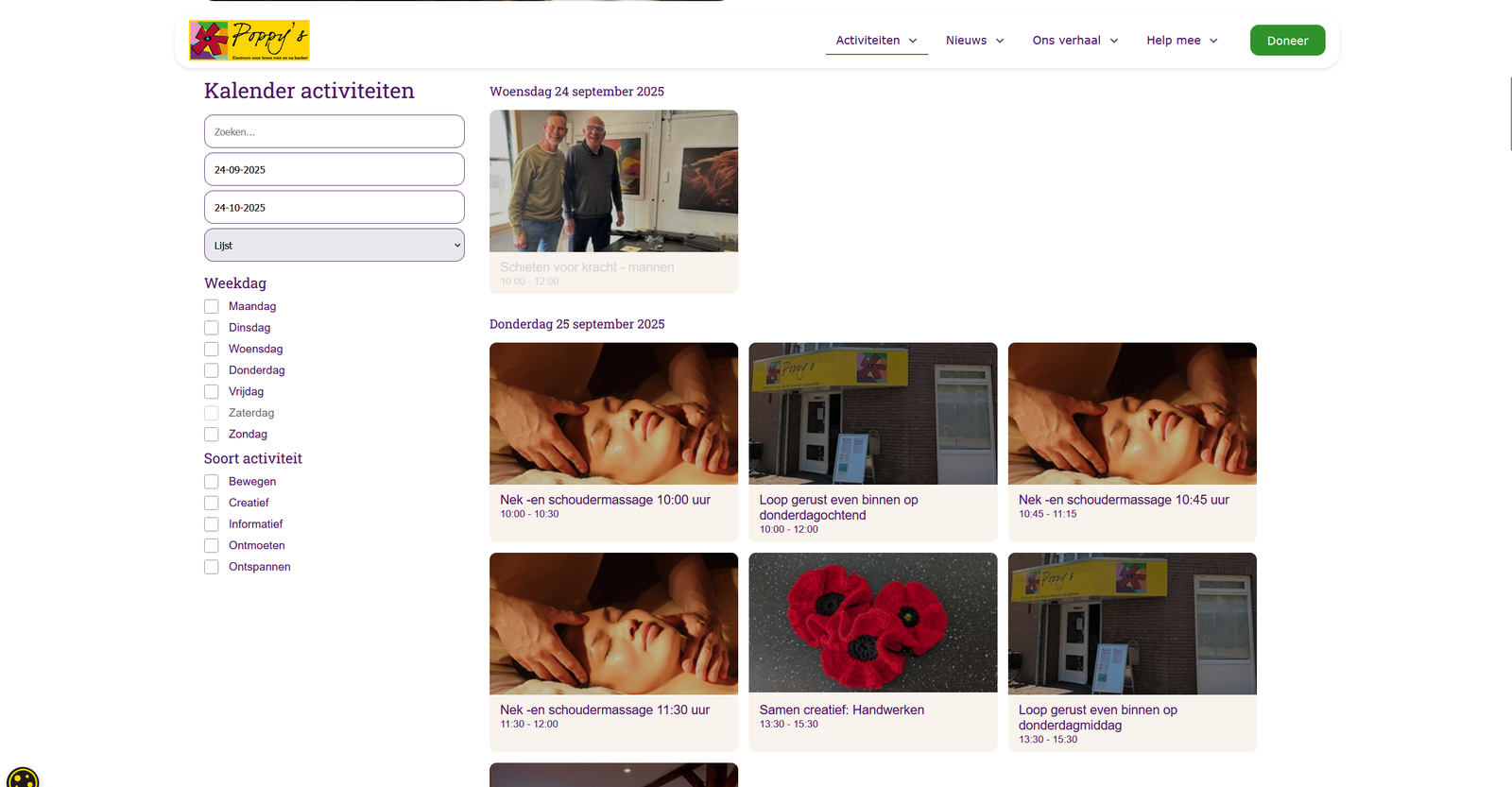Click the start date field 24-09-2025

(x=334, y=169)
